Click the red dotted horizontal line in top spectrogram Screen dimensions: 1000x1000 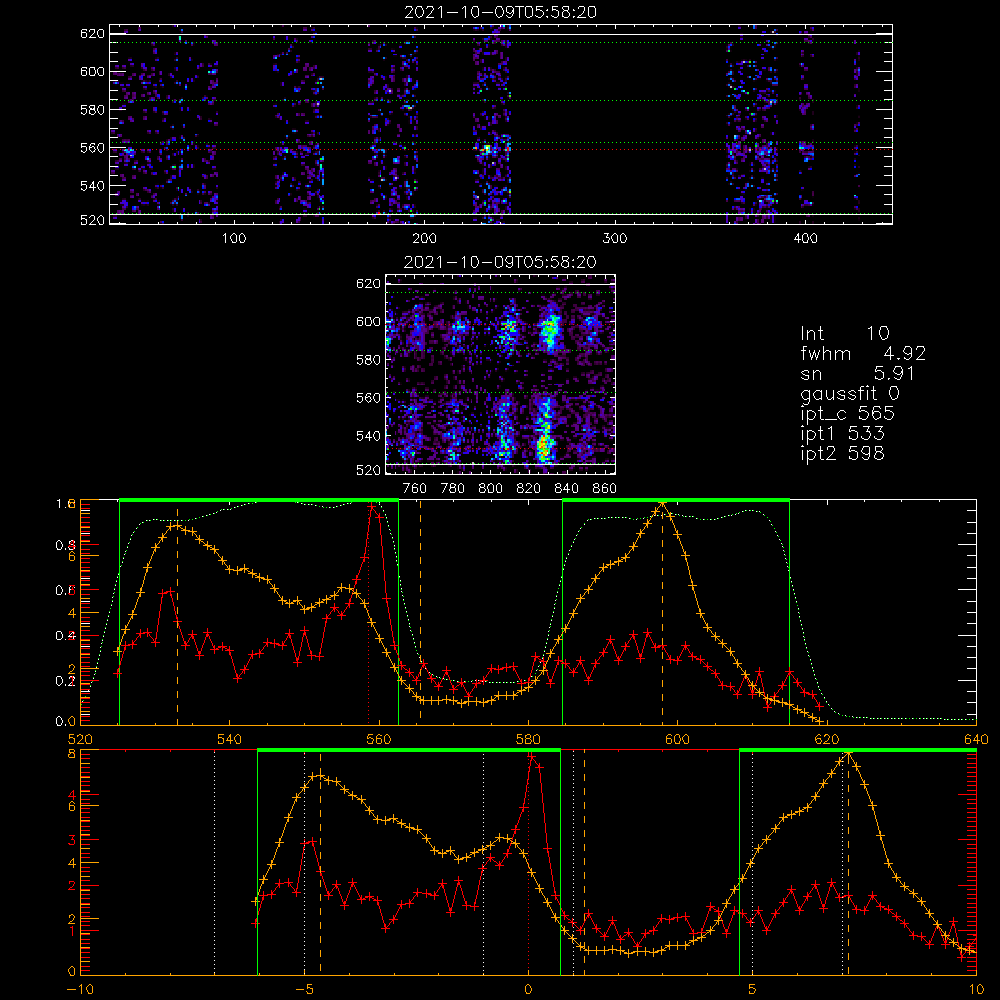(x=501, y=150)
